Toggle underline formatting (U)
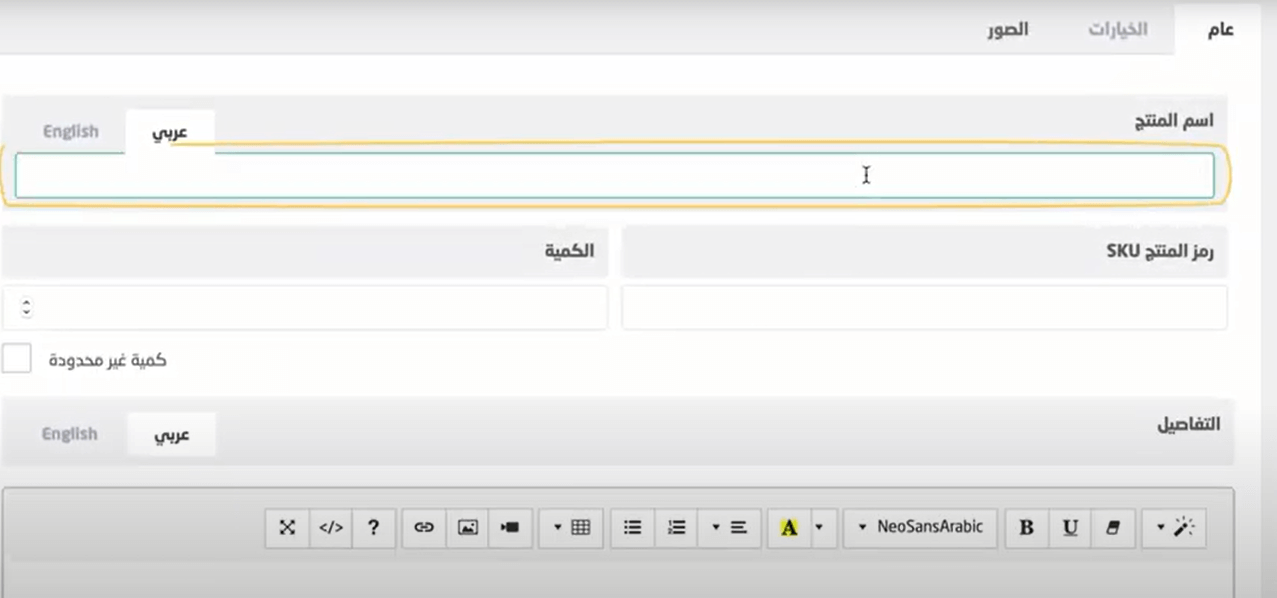The height and width of the screenshot is (598, 1277). (x=1070, y=528)
